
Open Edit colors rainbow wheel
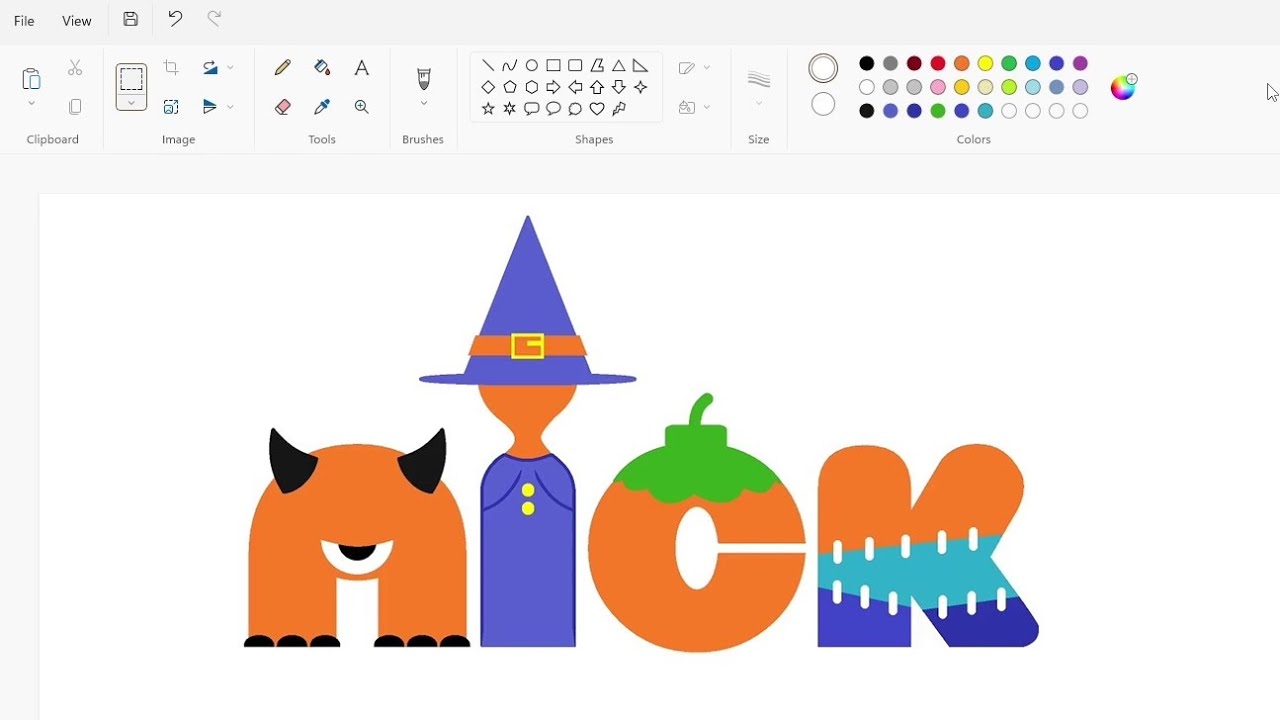tap(1124, 87)
